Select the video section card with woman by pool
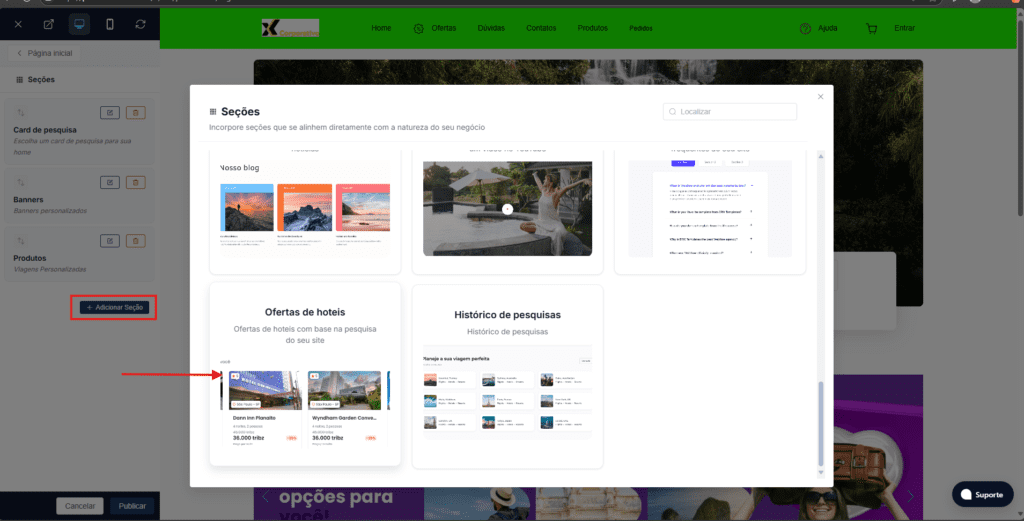Screen dimensions: 1024x521 point(507,210)
